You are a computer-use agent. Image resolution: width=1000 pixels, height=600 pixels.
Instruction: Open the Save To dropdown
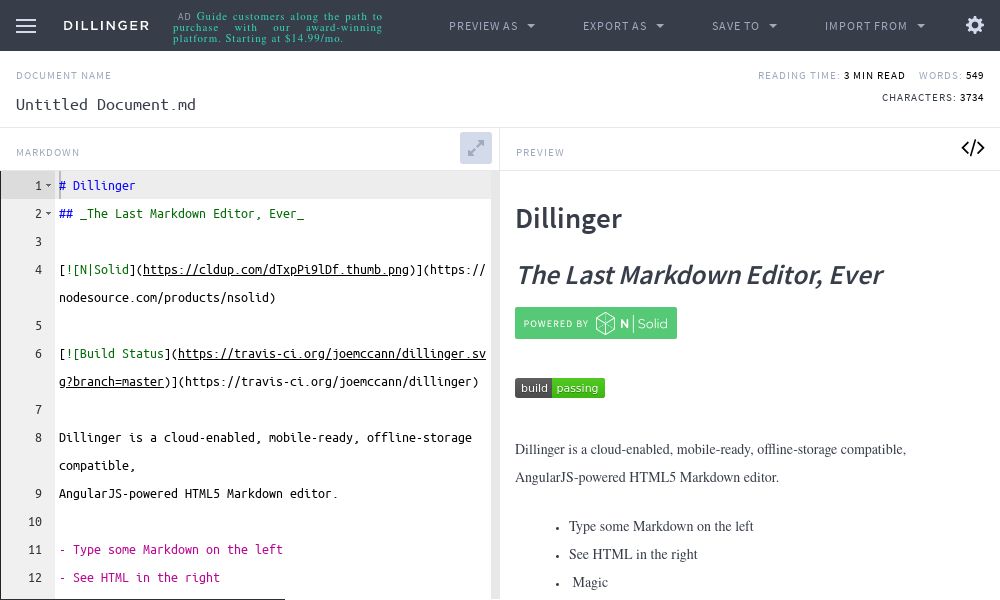[x=744, y=26]
